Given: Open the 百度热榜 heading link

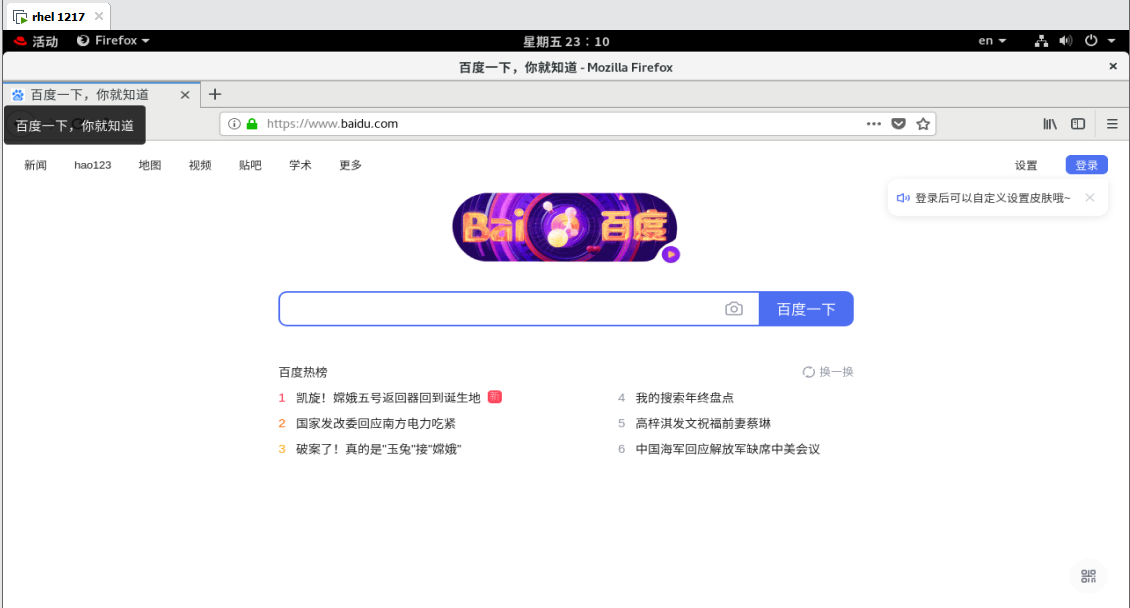Looking at the screenshot, I should pos(303,372).
